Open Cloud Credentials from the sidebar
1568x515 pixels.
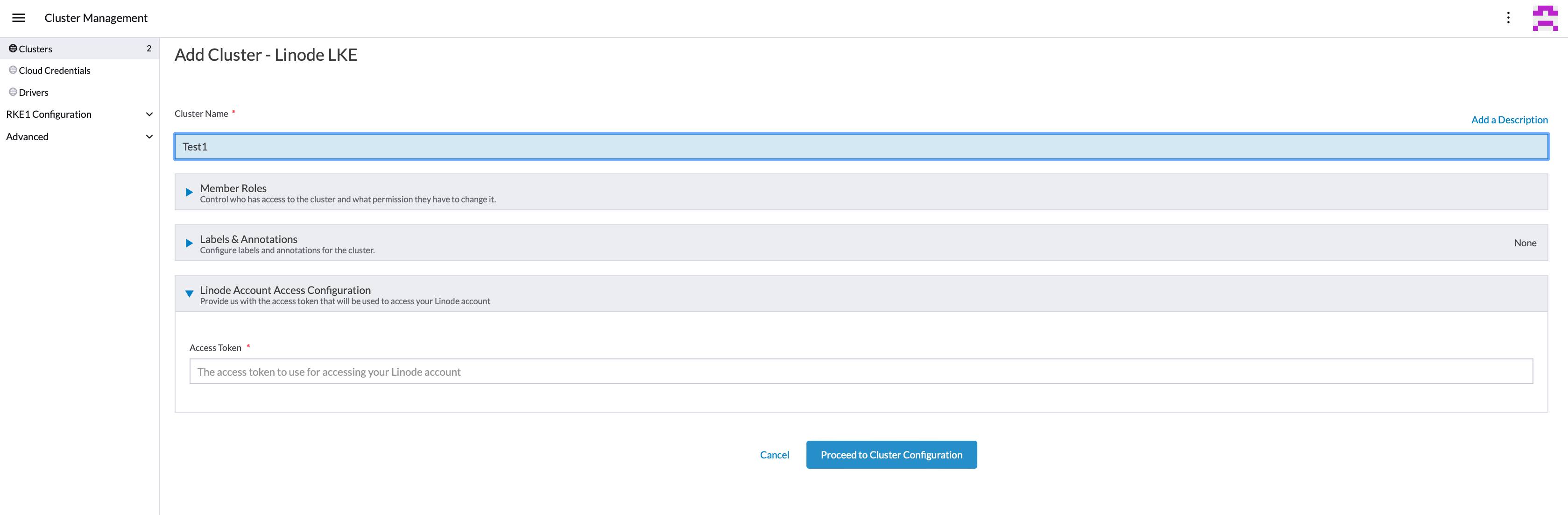55,70
